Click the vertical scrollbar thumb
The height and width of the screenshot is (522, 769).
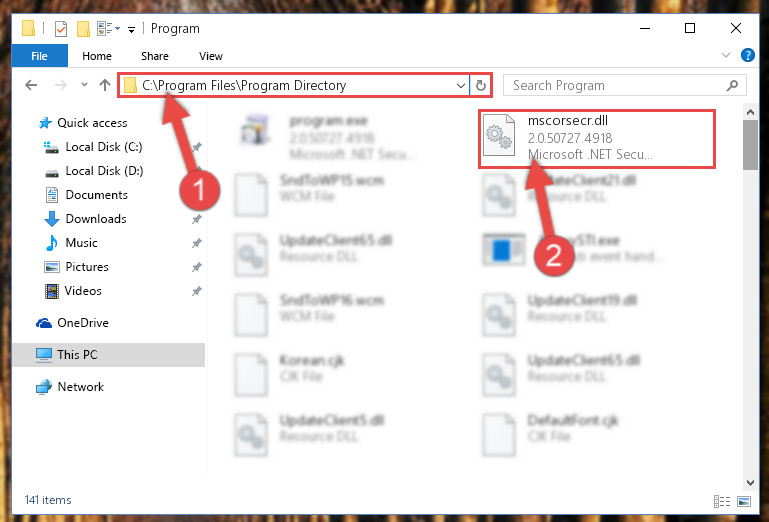point(750,145)
